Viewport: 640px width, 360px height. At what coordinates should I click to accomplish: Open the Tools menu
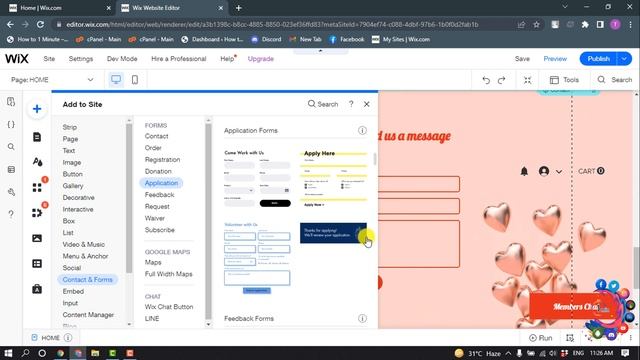point(564,80)
